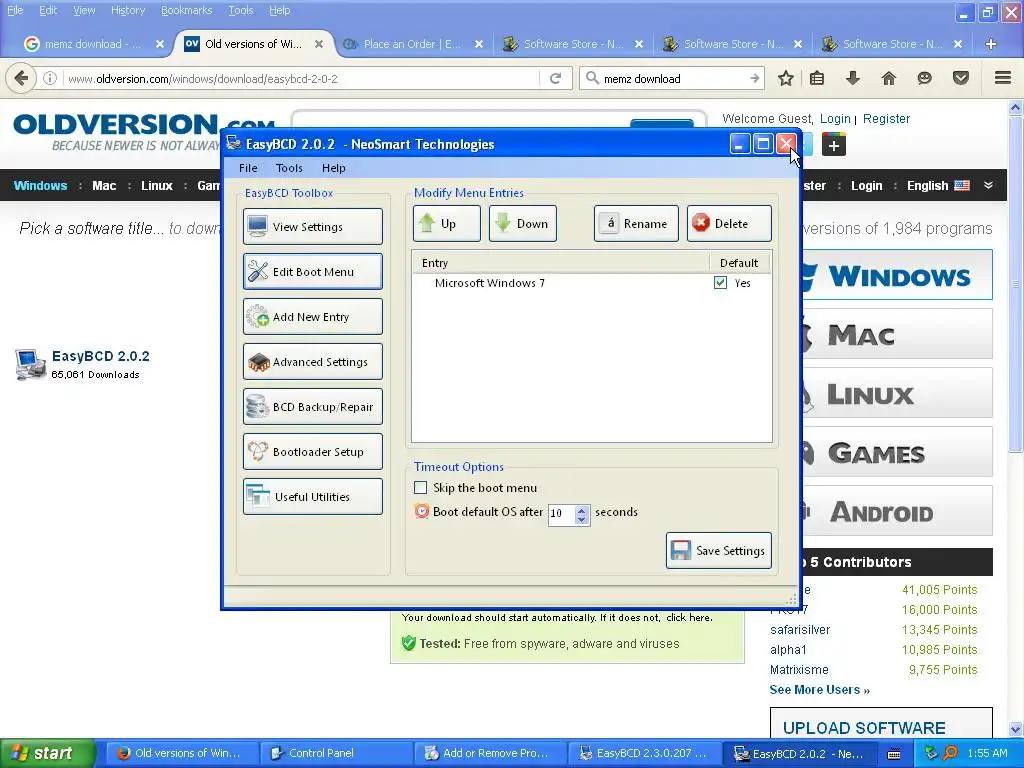This screenshot has height=768, width=1024.
Task: Save Settings in EasyBCD
Action: pos(719,551)
